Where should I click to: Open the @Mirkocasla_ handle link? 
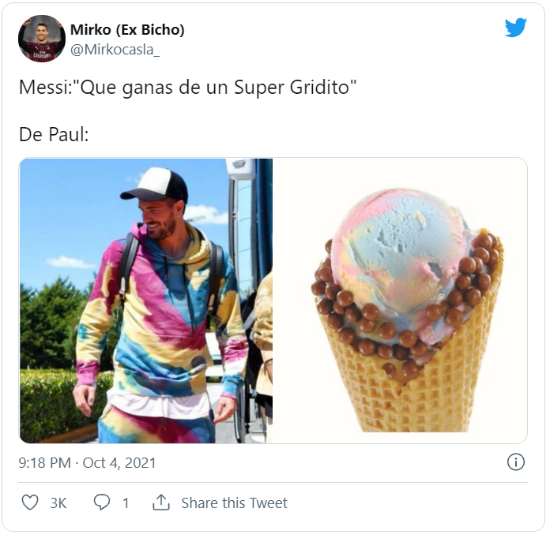115,50
